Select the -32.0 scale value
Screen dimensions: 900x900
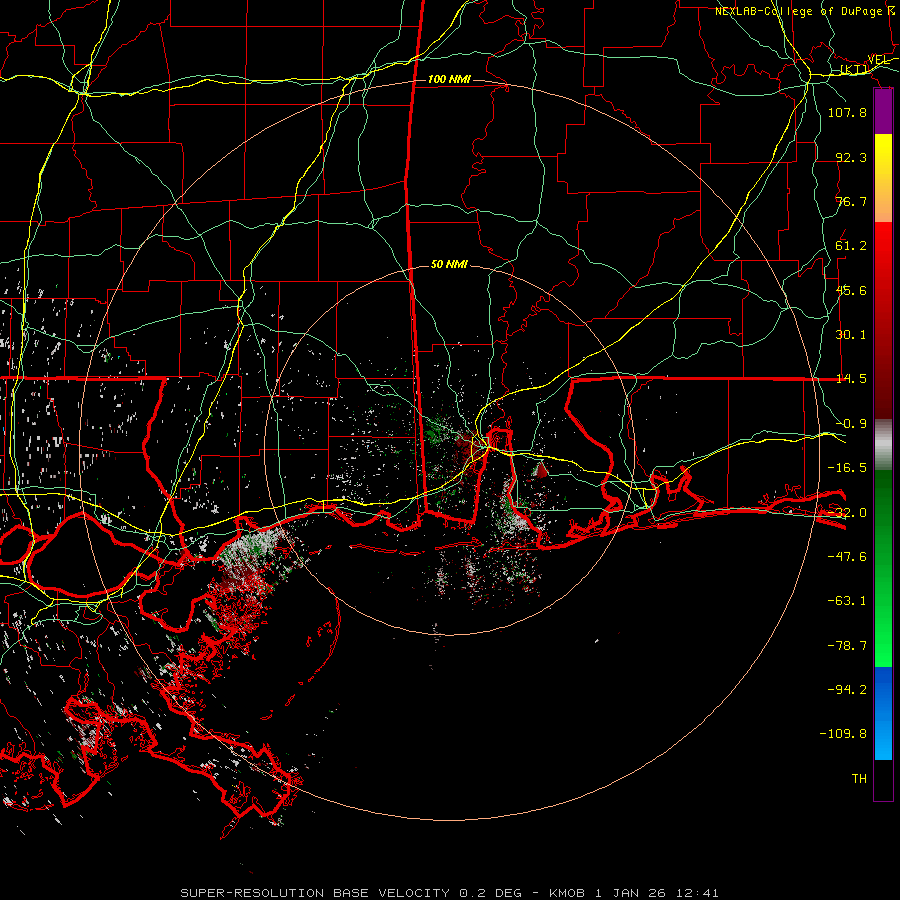tap(847, 513)
